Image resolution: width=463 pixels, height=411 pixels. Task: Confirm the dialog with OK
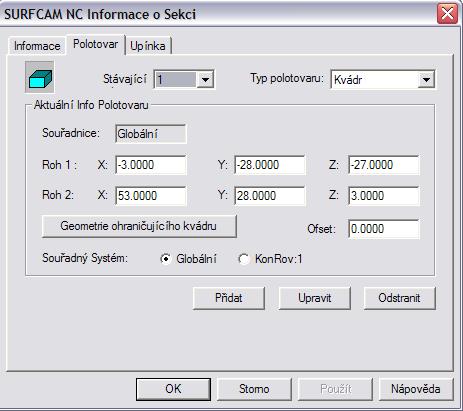click(x=173, y=389)
